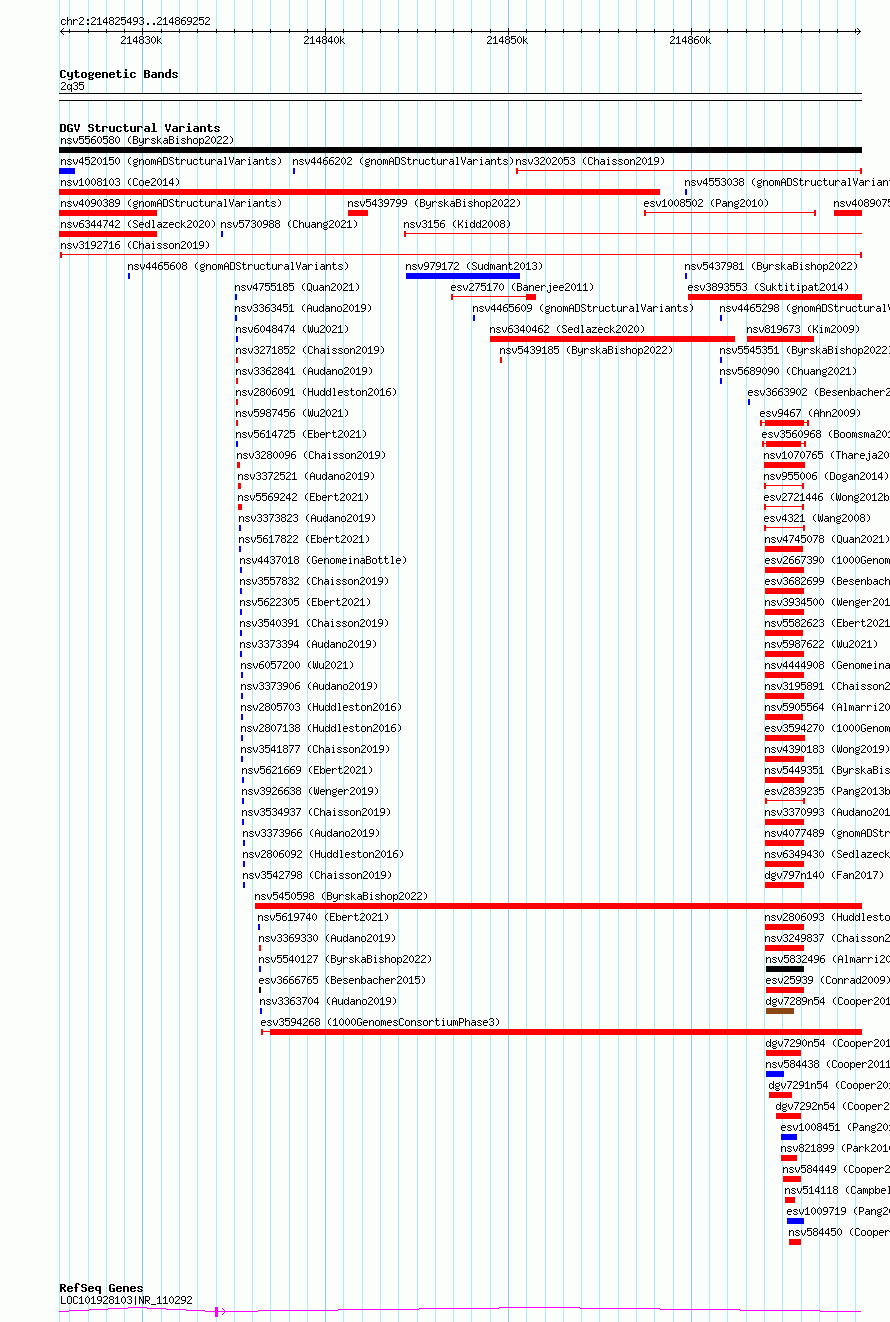Click the red bar for nsv1008103 (Coe2014)
This screenshot has height=1322, width=890.
click(360, 192)
